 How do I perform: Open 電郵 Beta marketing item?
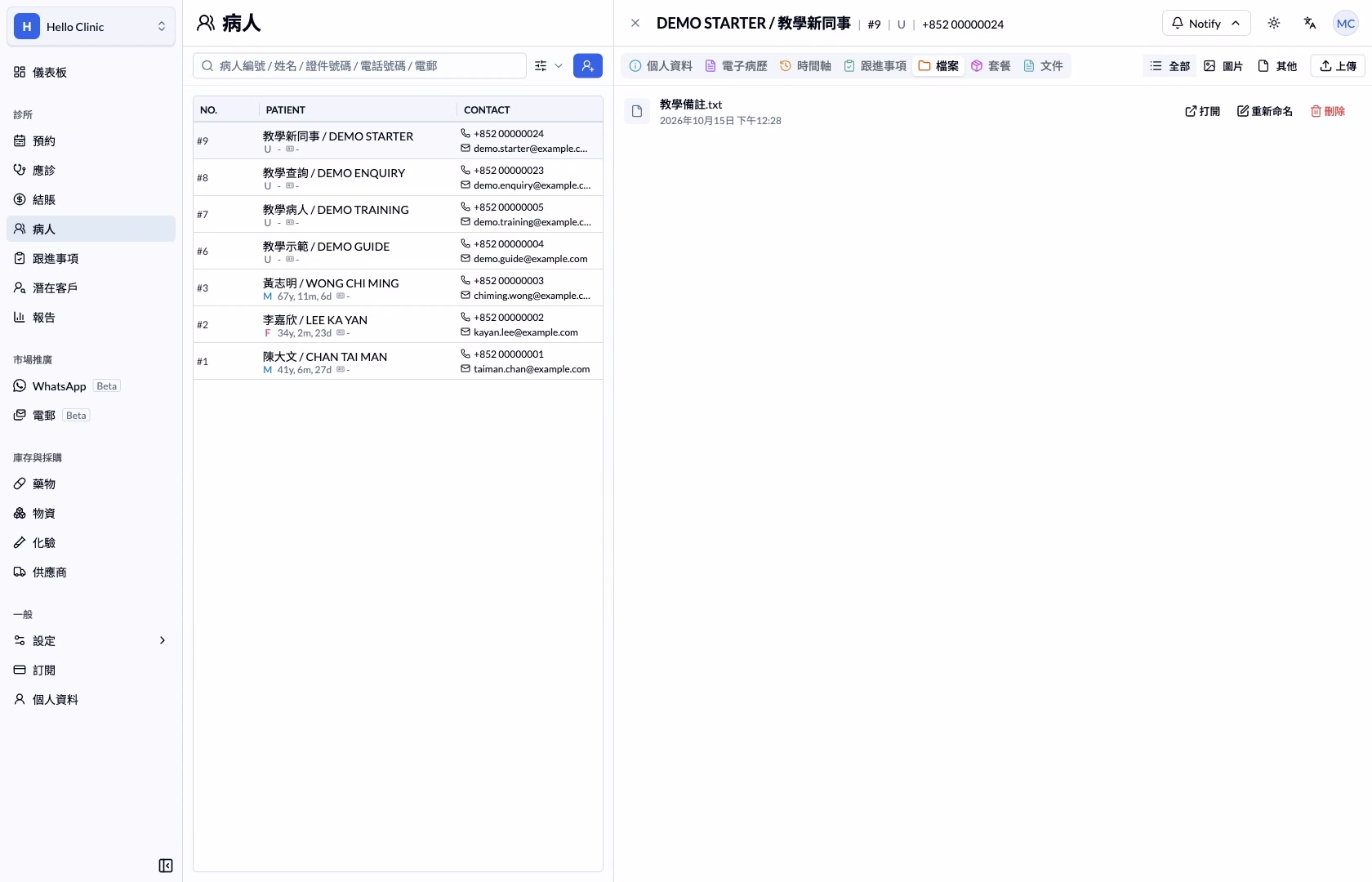pyautogui.click(x=91, y=416)
